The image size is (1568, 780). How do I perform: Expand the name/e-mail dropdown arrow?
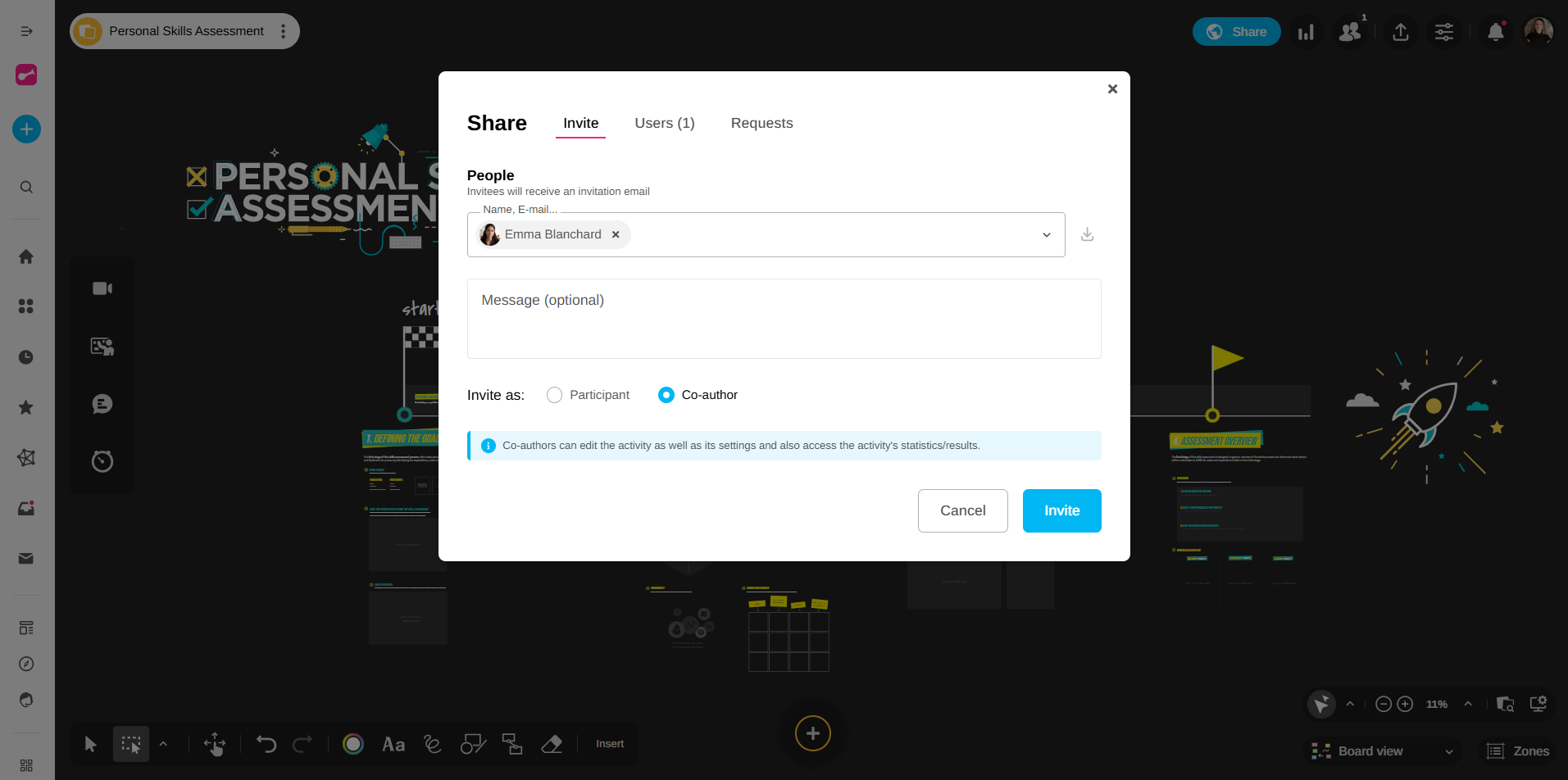1047,235
